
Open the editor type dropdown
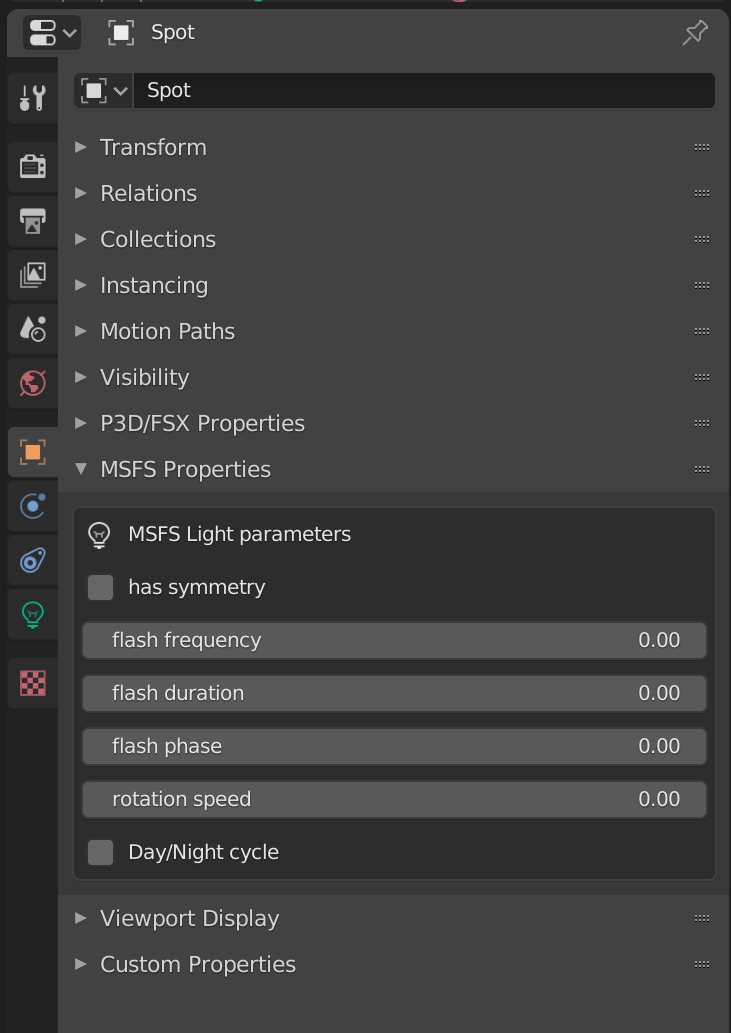[53, 33]
